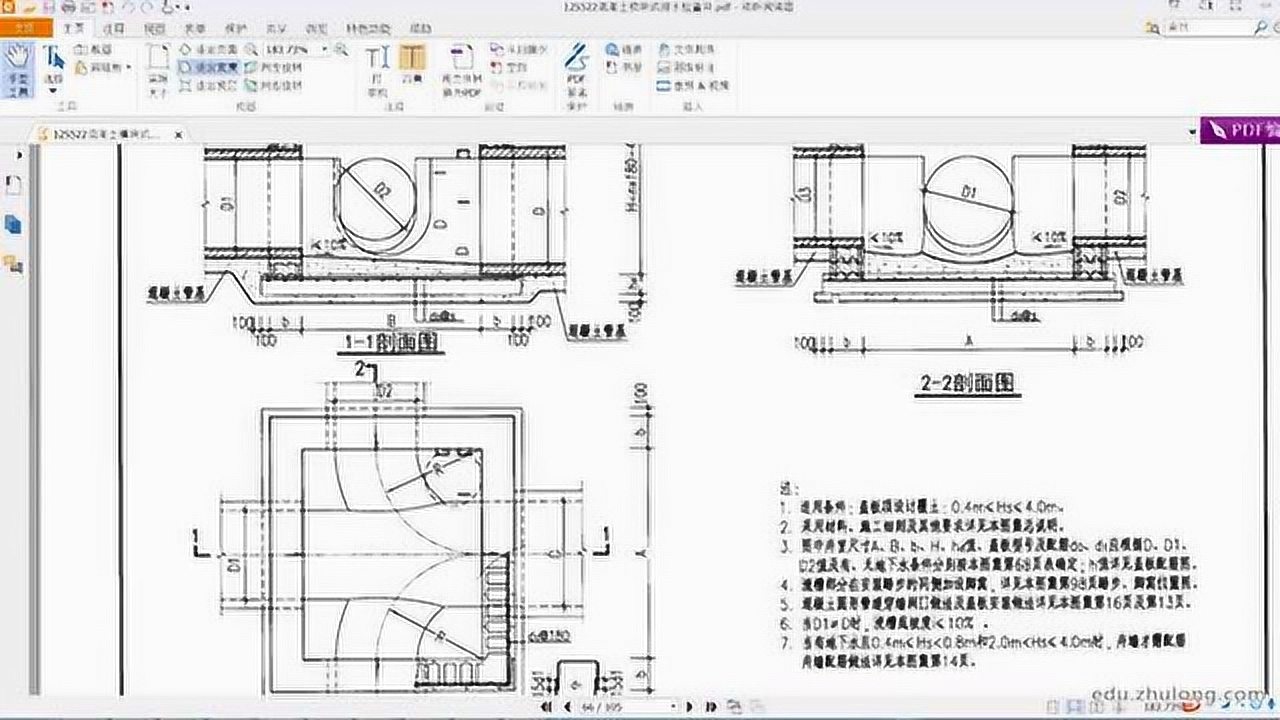
Task: Expand the Select tool dropdown arrow
Action: [53, 88]
